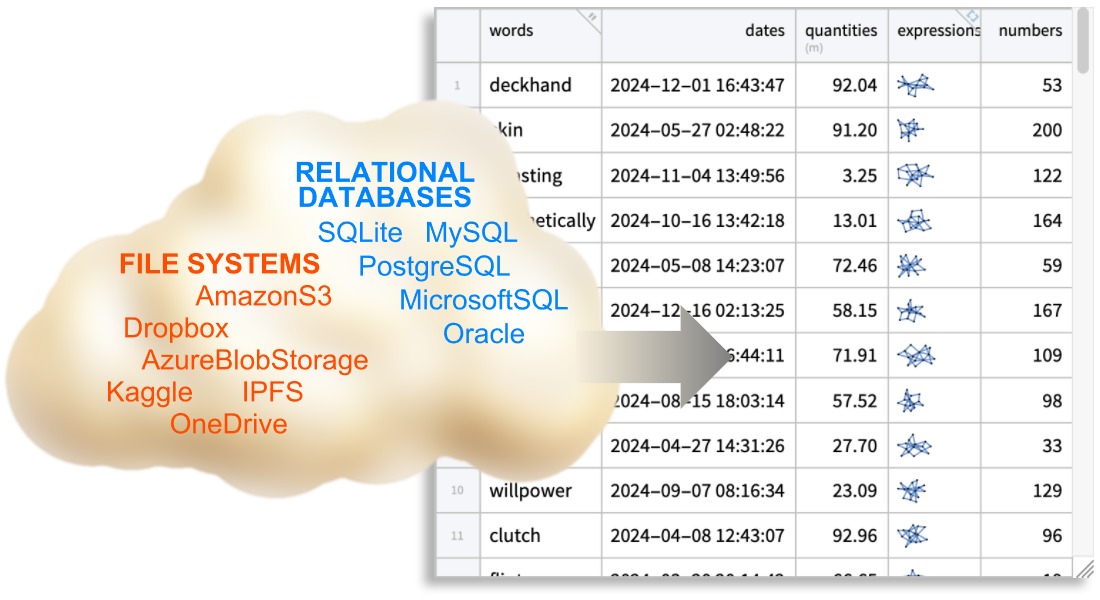Click the expressions column header

(935, 31)
